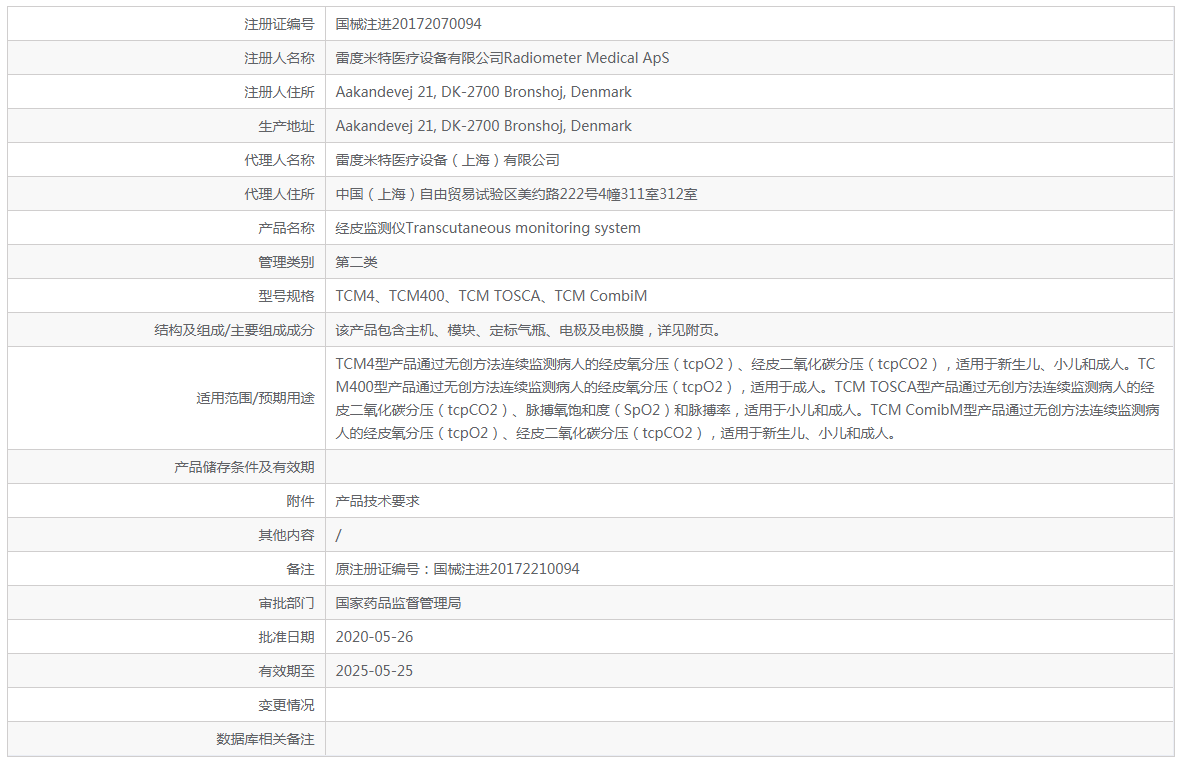Click the department value 国家药品监督管理局
The image size is (1182, 764).
click(x=399, y=603)
